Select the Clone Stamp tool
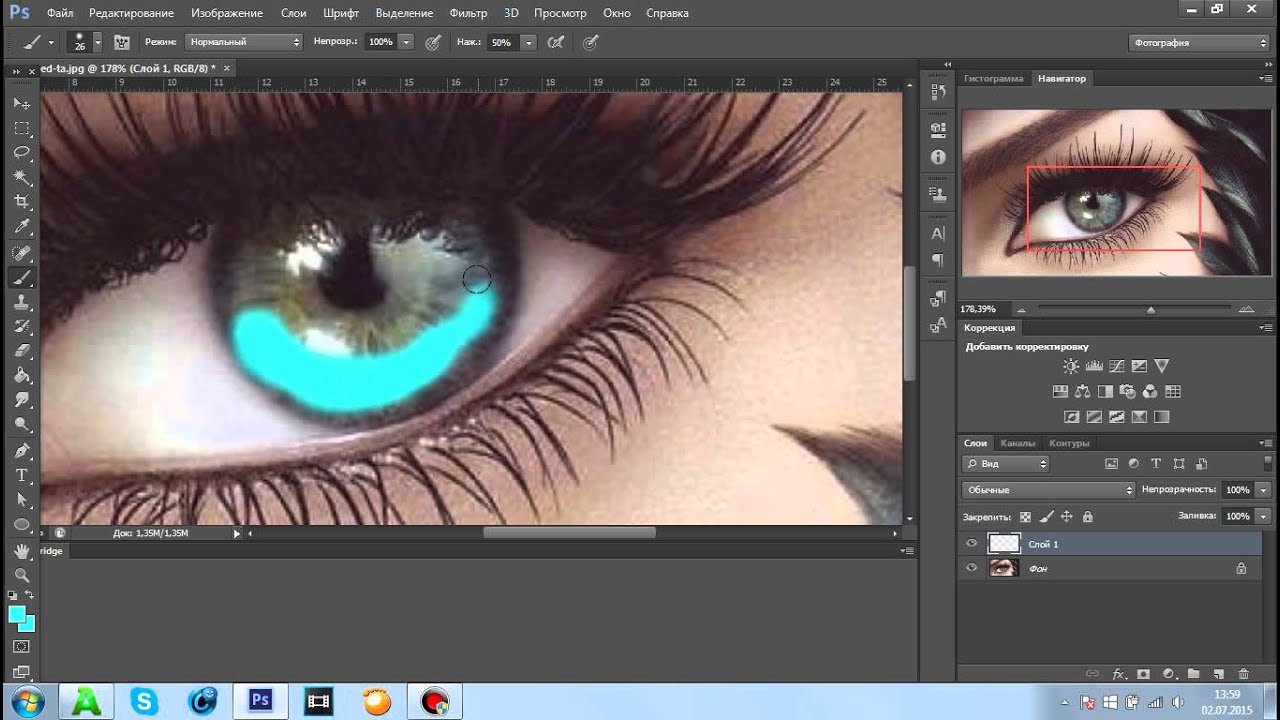The width and height of the screenshot is (1280, 720). (x=22, y=302)
